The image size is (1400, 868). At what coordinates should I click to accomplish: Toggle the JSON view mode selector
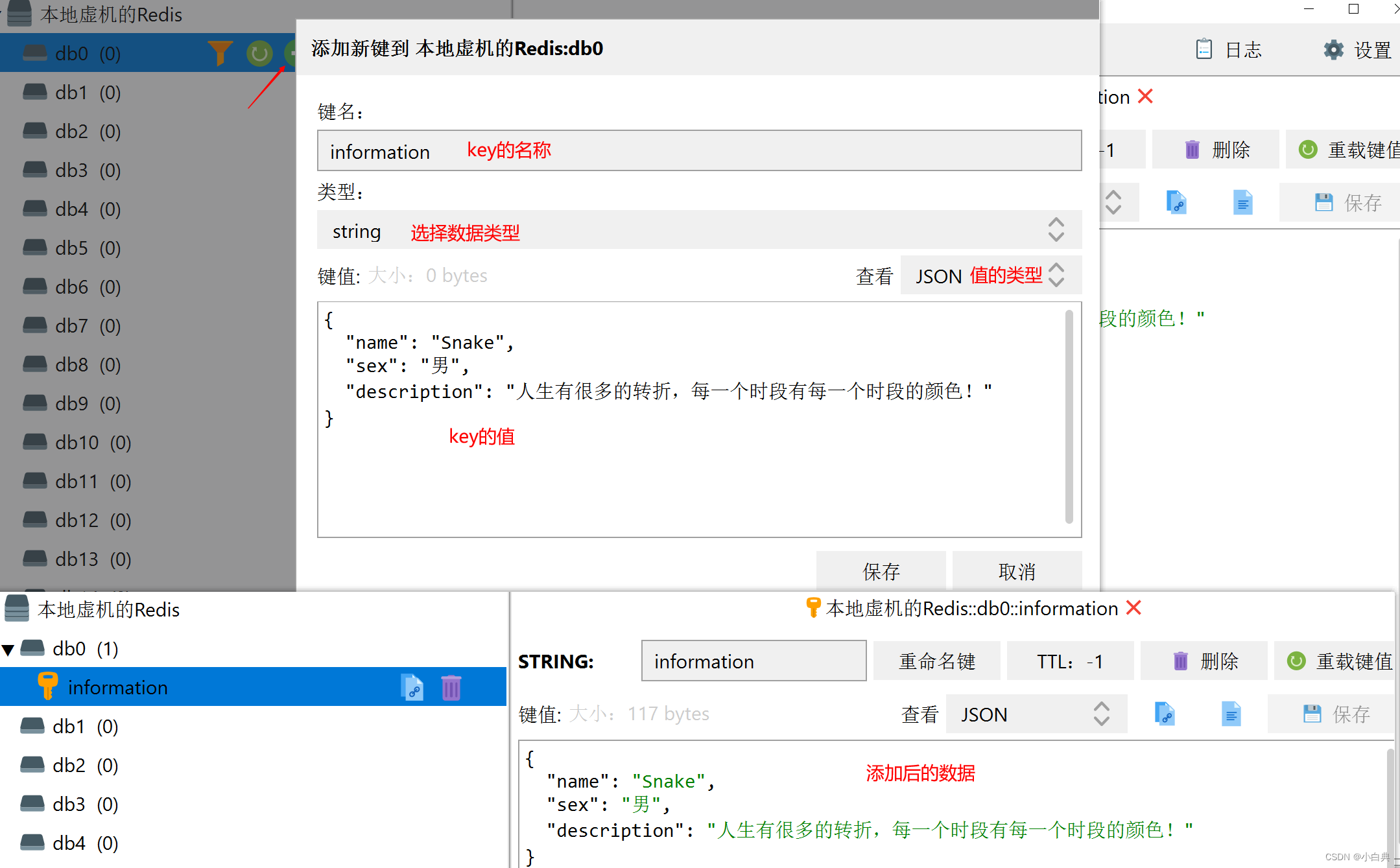pyautogui.click(x=985, y=276)
